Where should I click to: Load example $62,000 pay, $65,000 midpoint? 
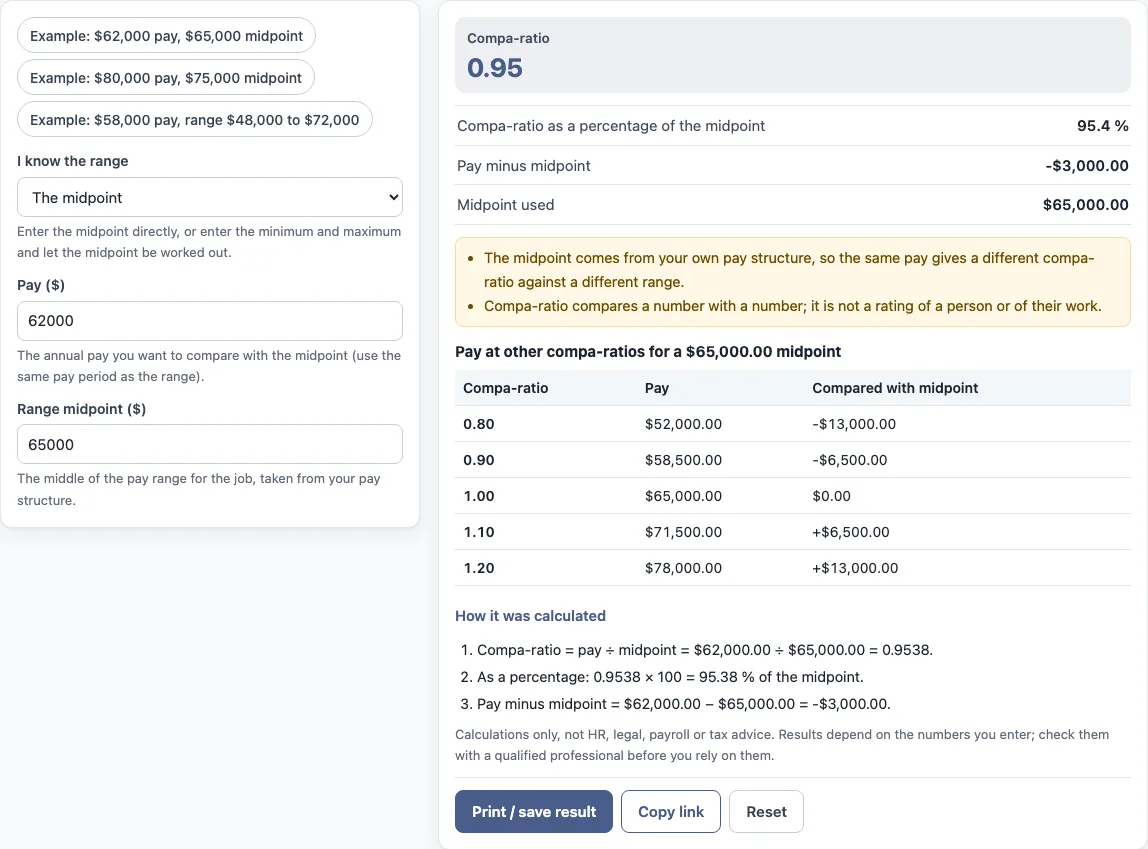pyautogui.click(x=166, y=36)
